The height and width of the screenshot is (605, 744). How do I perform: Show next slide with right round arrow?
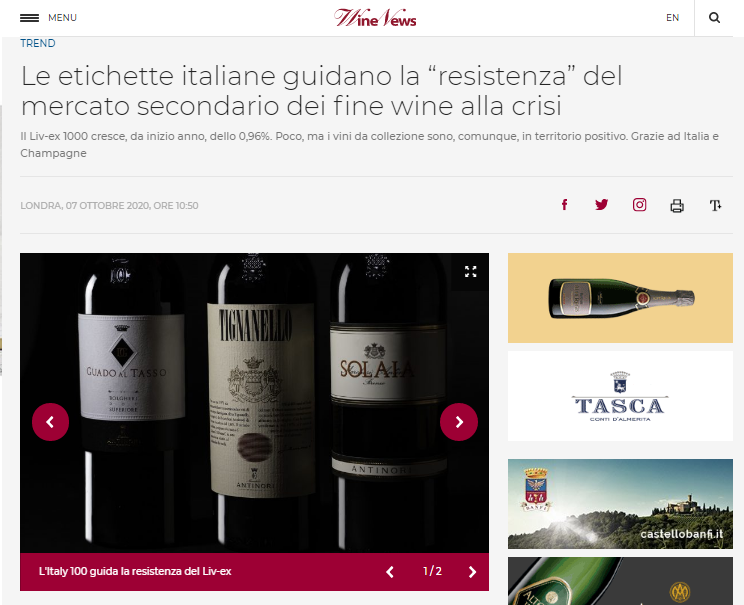[459, 422]
